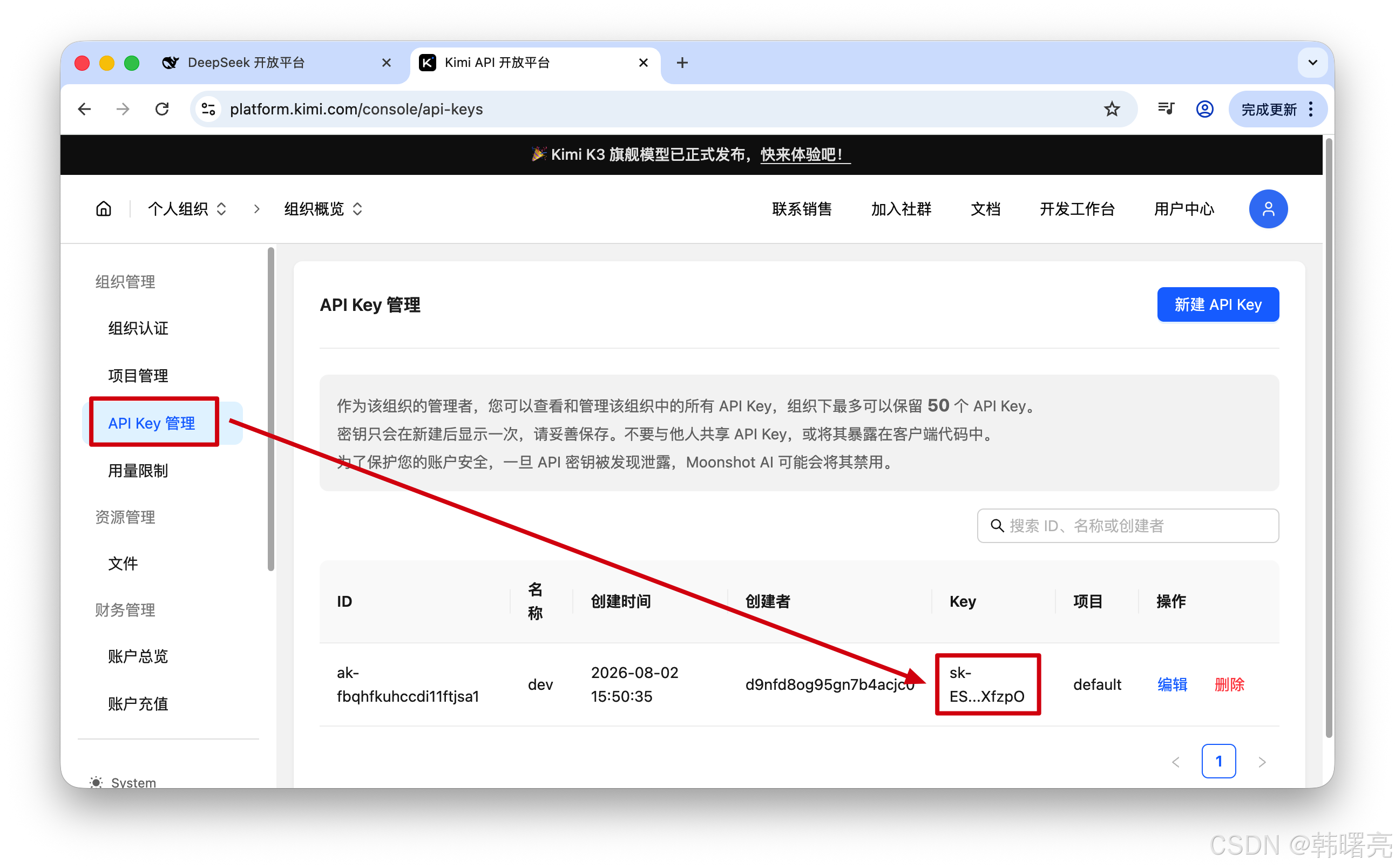Open the Chrome three-dot menu
Viewport: 1395px width, 868px height.
(1311, 109)
